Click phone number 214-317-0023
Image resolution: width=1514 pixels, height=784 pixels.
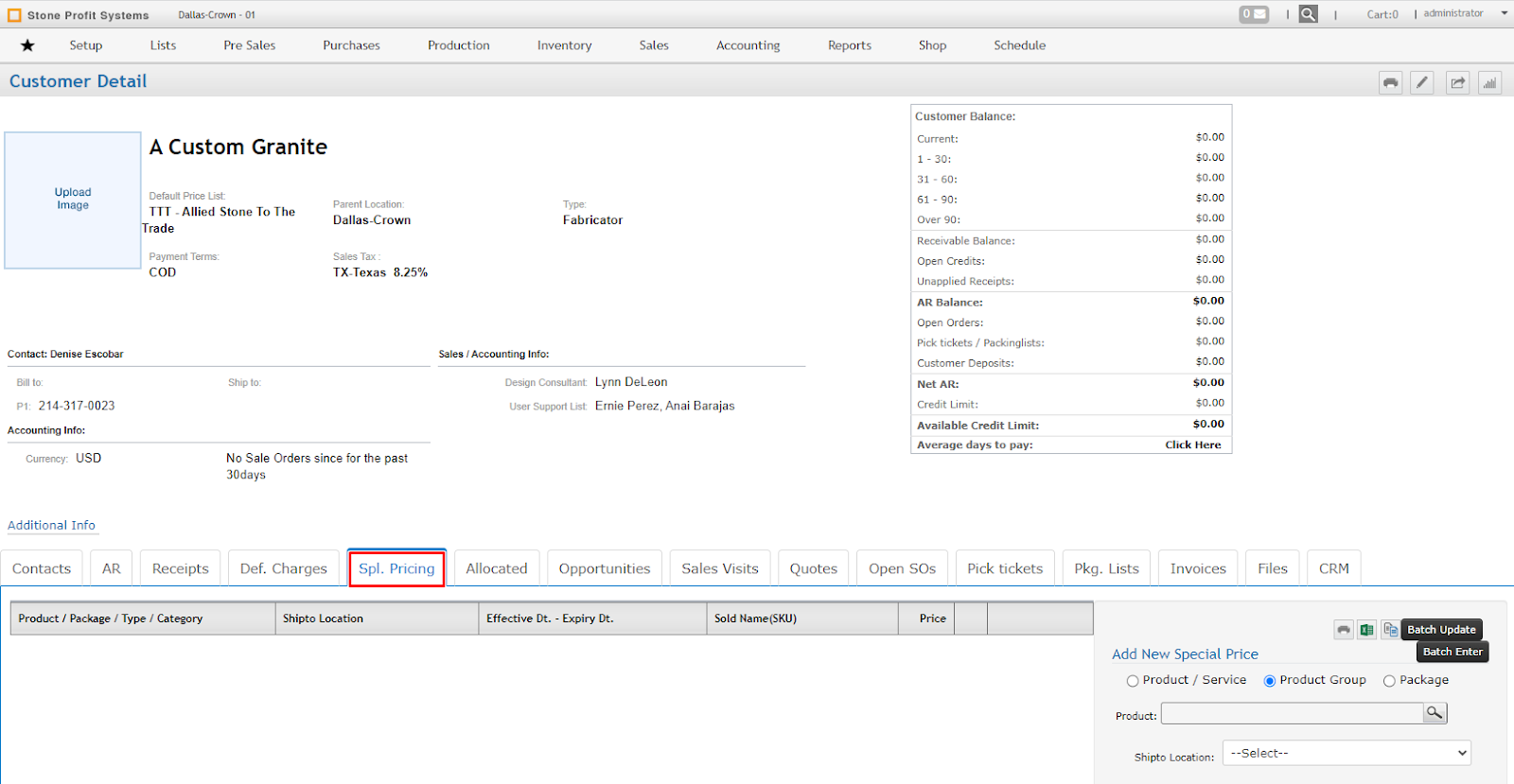(77, 406)
